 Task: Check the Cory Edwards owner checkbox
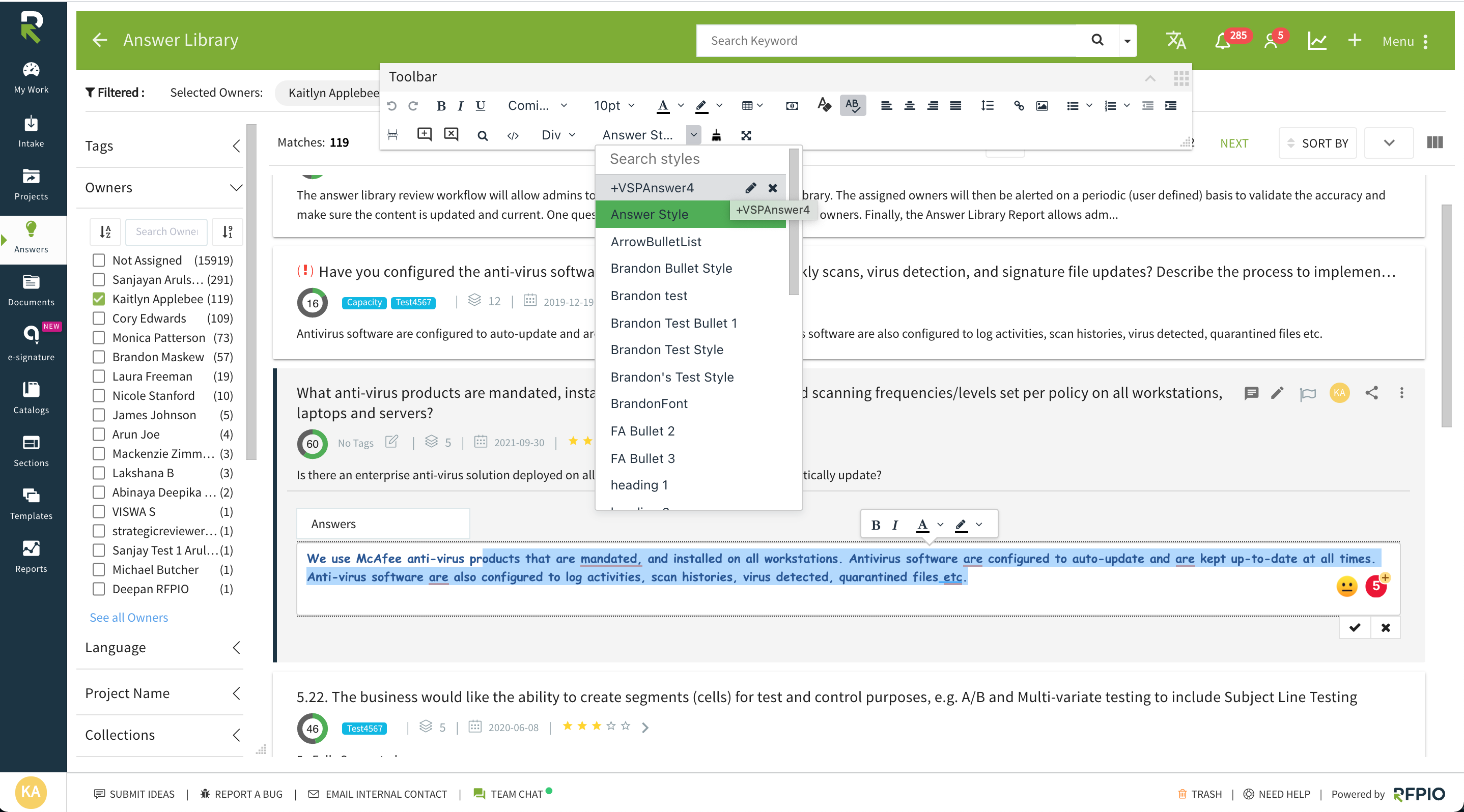(x=99, y=318)
